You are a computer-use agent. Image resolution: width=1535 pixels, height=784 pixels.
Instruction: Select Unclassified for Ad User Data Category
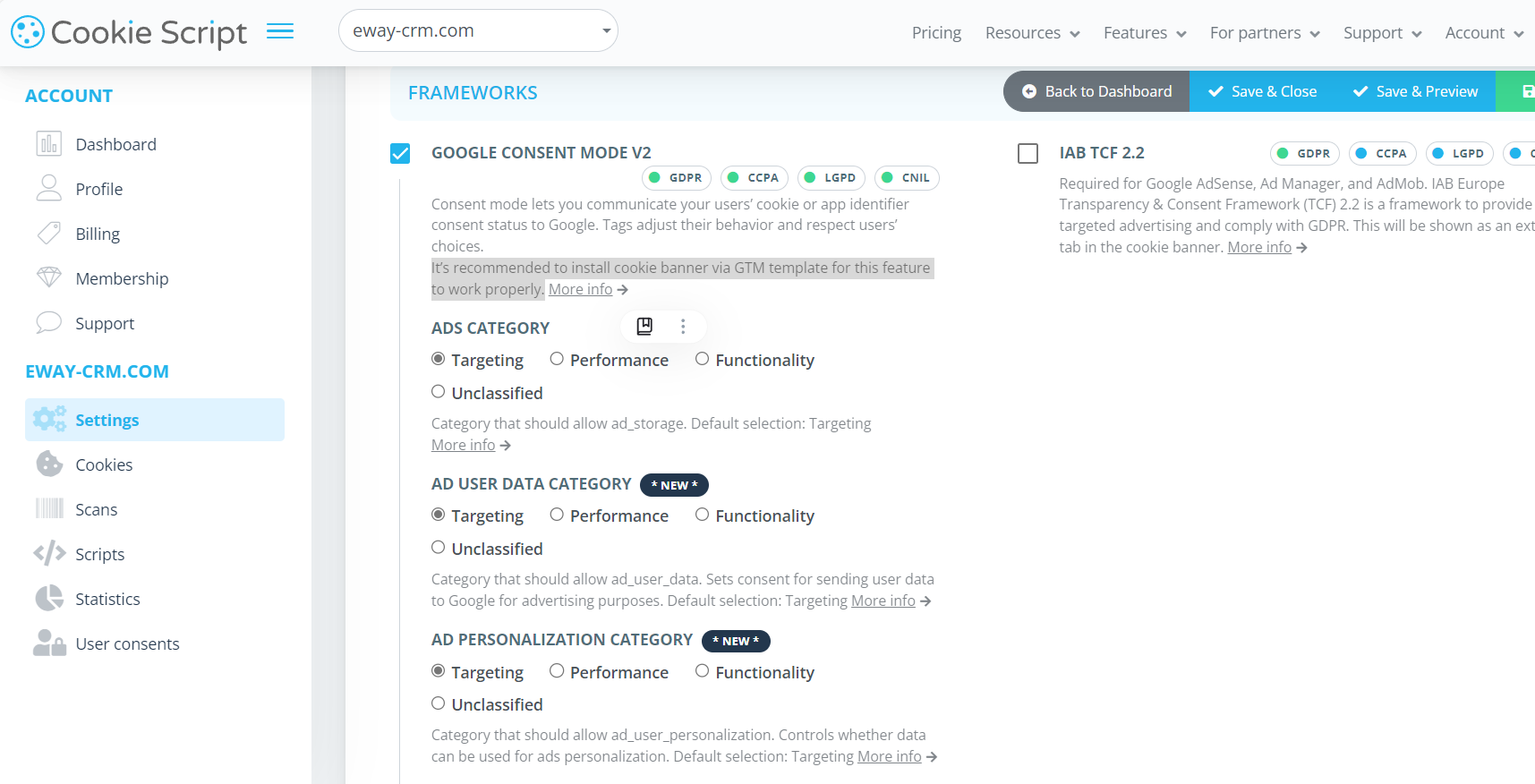(x=439, y=548)
